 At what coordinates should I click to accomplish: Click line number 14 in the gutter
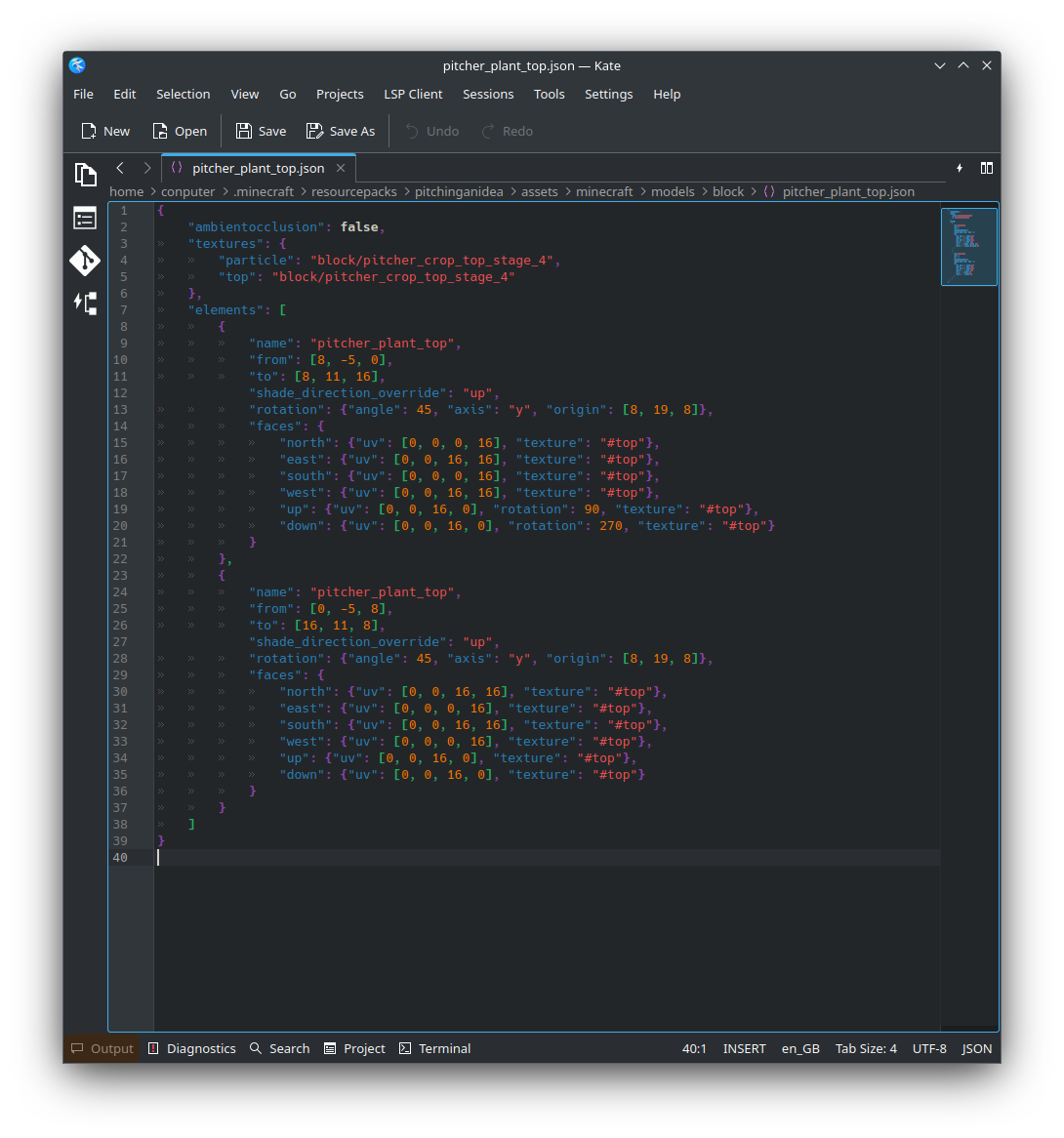[x=120, y=427]
